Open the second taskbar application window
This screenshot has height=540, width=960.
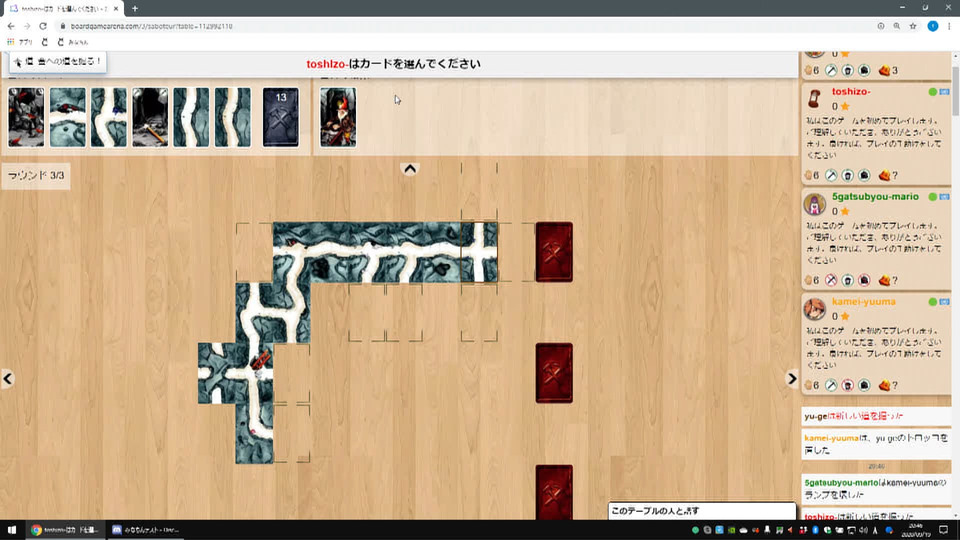click(146, 530)
